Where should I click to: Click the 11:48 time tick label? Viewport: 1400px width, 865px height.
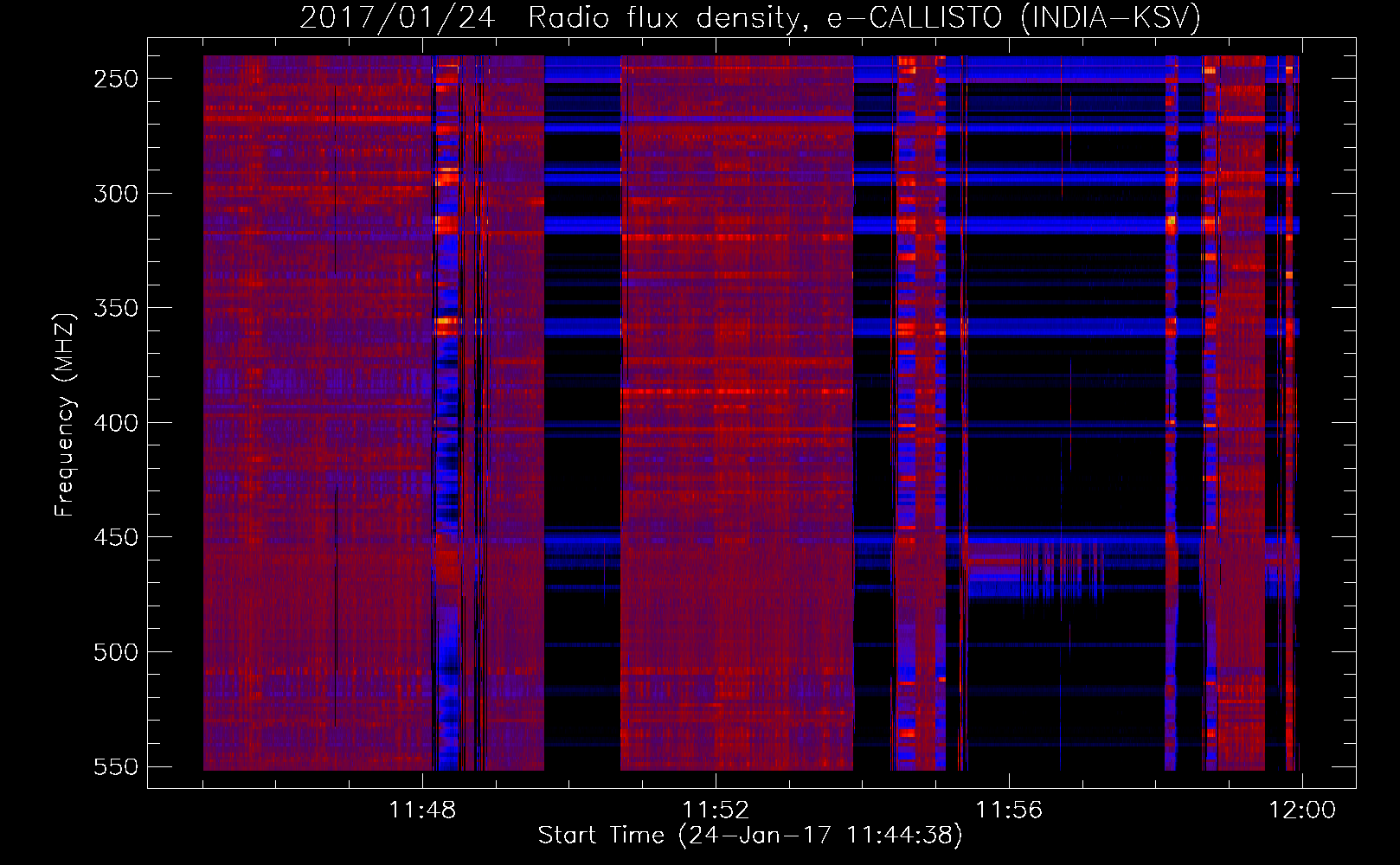pos(422,811)
